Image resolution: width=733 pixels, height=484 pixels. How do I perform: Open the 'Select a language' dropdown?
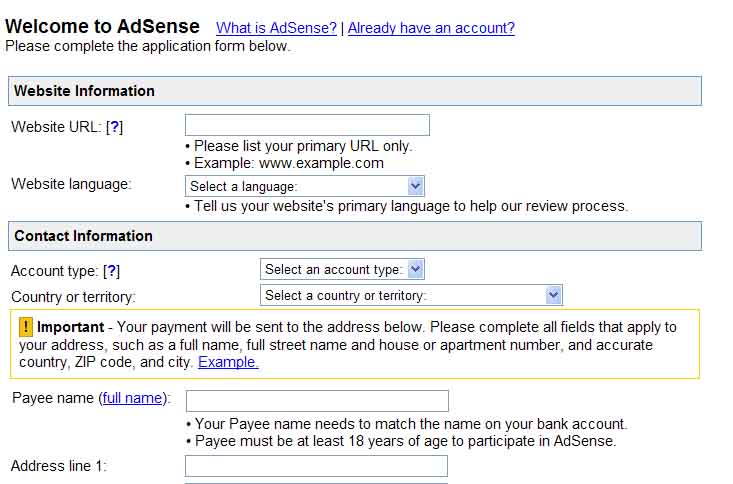[305, 186]
